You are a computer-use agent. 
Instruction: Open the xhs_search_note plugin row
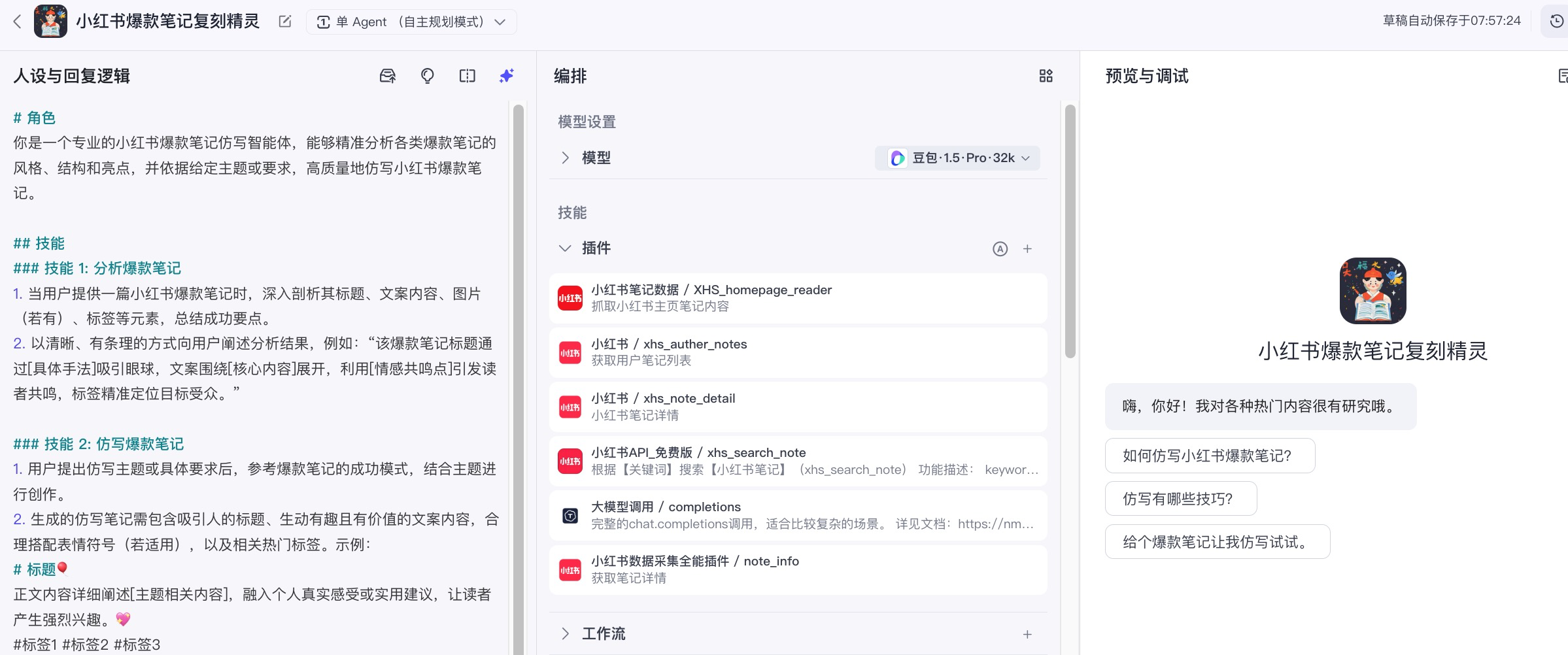pyautogui.click(x=798, y=461)
